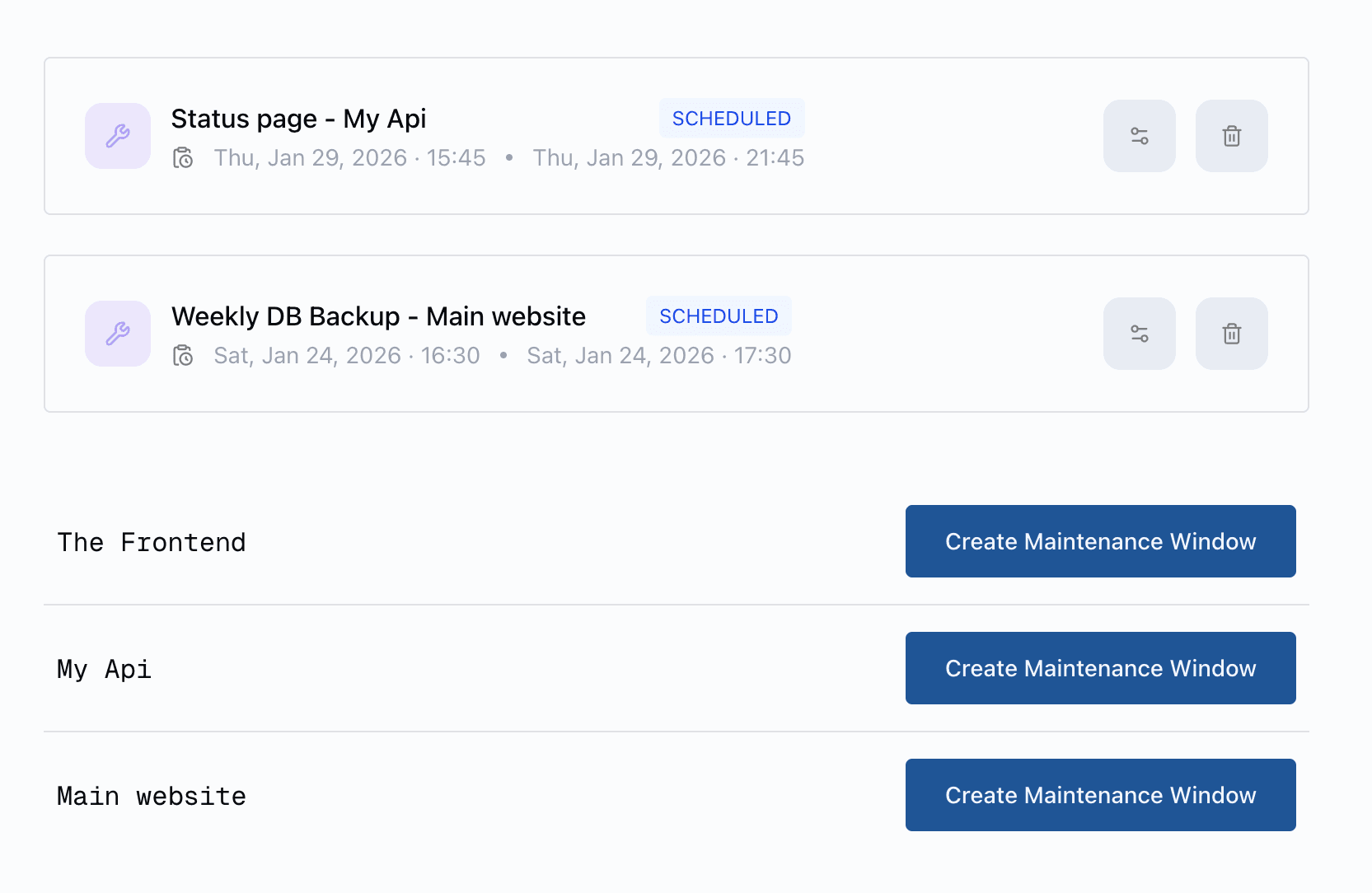1372x893 pixels.
Task: Click the Jan 29 end time 21:45 text
Action: pos(668,157)
